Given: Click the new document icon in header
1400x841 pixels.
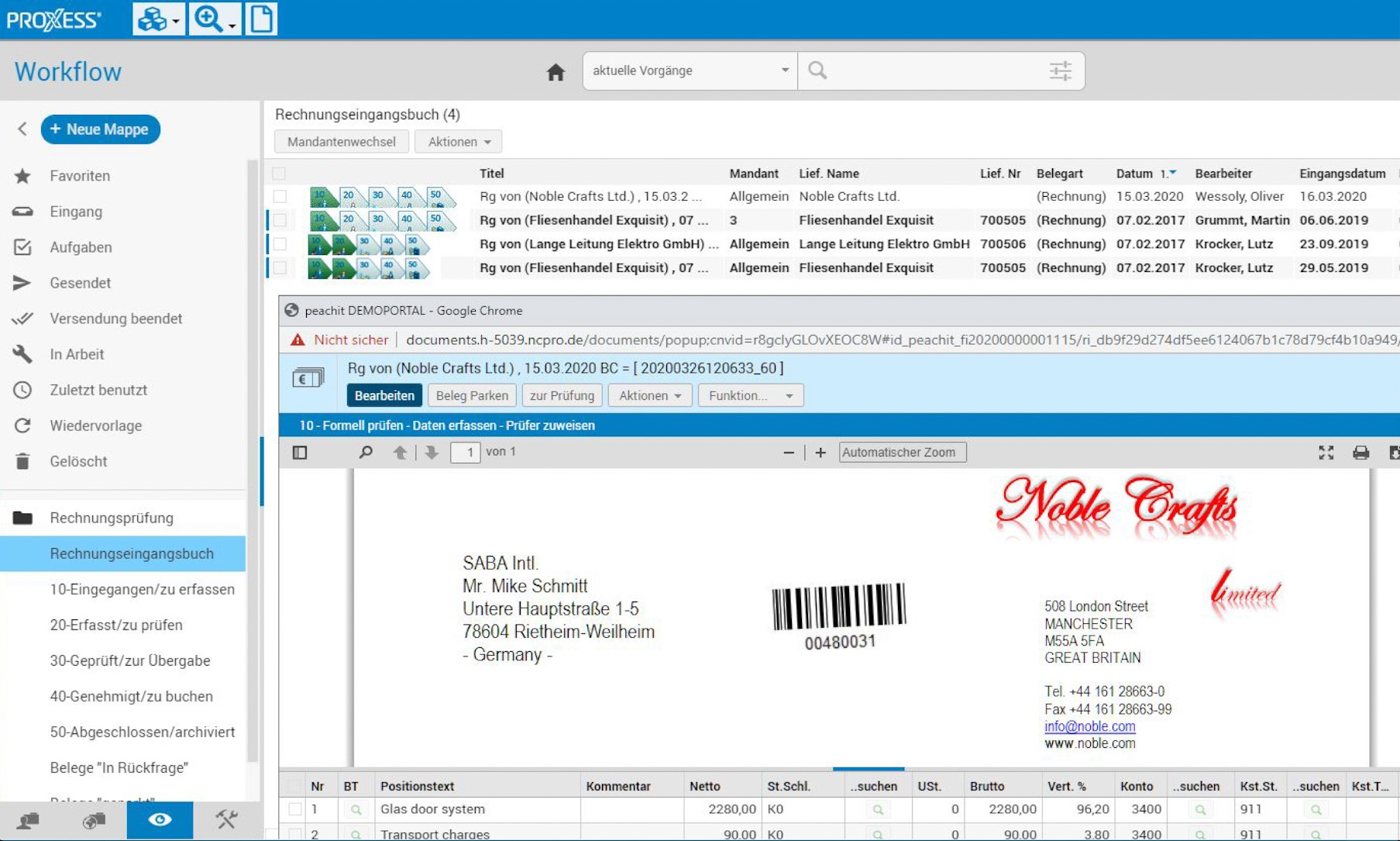Looking at the screenshot, I should 261,19.
